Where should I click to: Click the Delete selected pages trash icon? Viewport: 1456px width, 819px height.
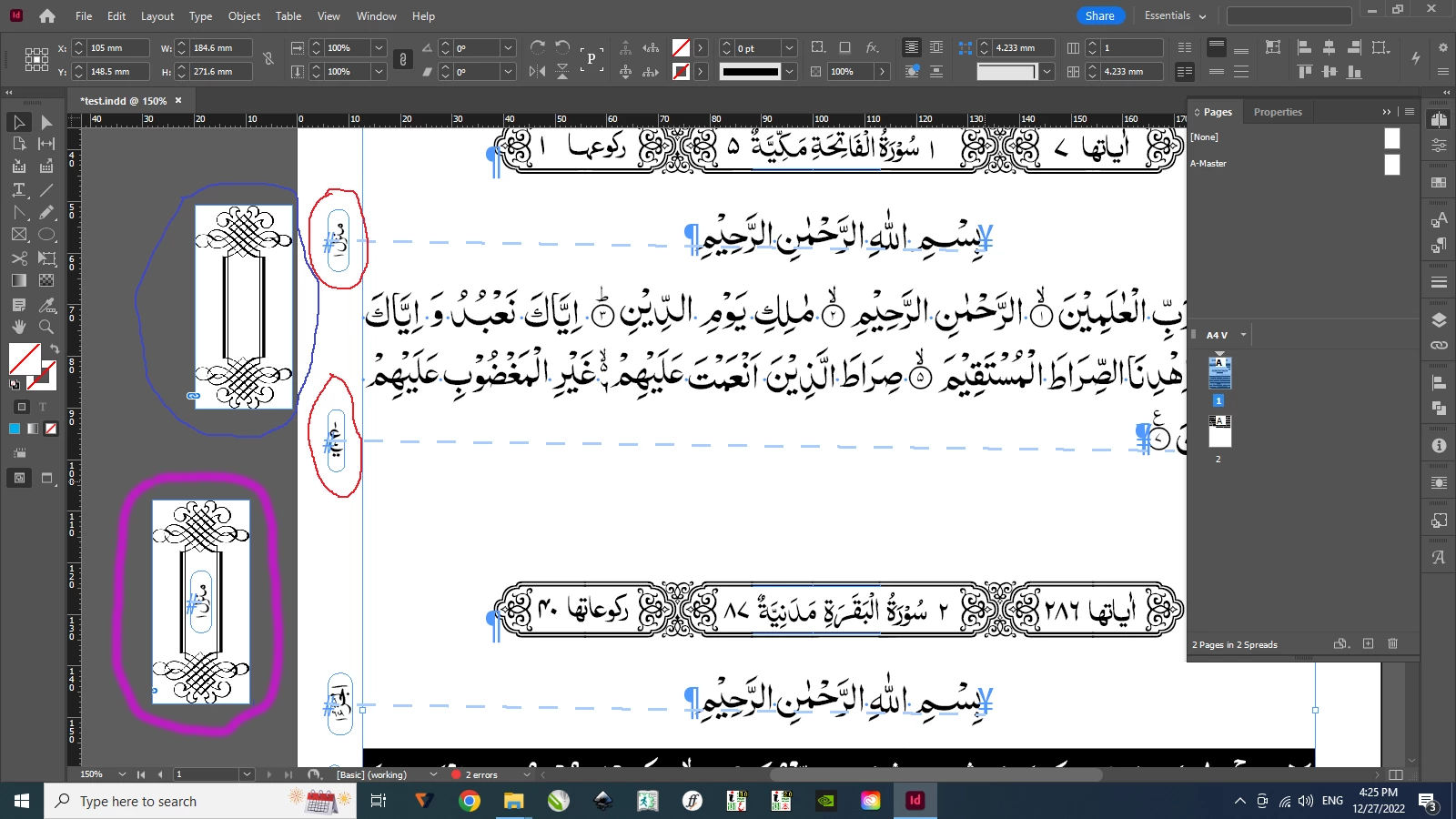click(1392, 643)
